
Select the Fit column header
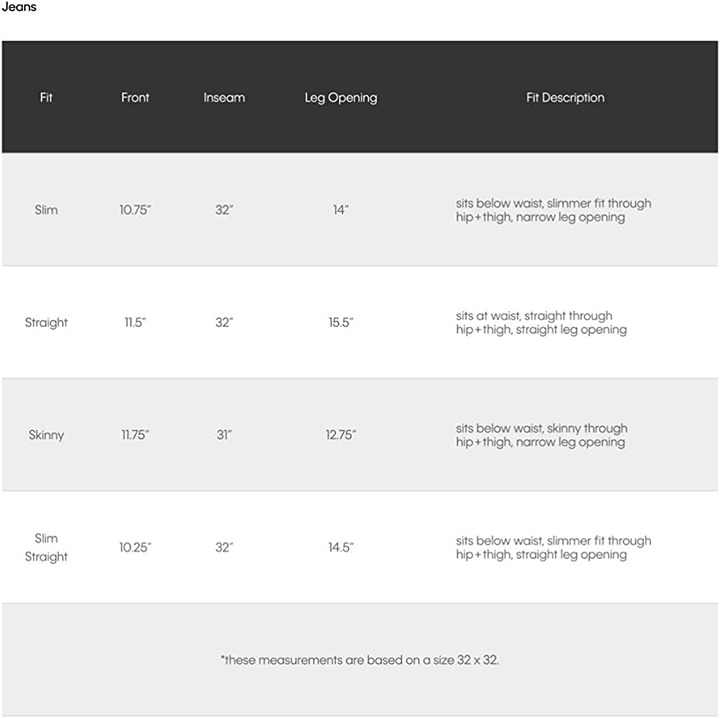pyautogui.click(x=46, y=97)
